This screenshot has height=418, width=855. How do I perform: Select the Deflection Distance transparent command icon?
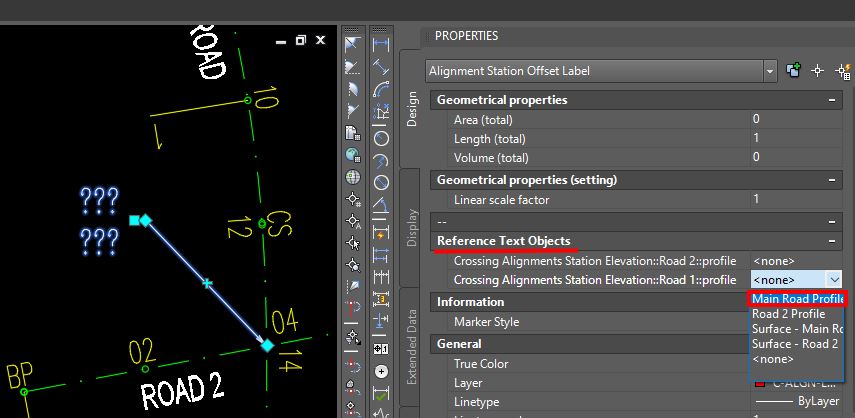[x=353, y=112]
